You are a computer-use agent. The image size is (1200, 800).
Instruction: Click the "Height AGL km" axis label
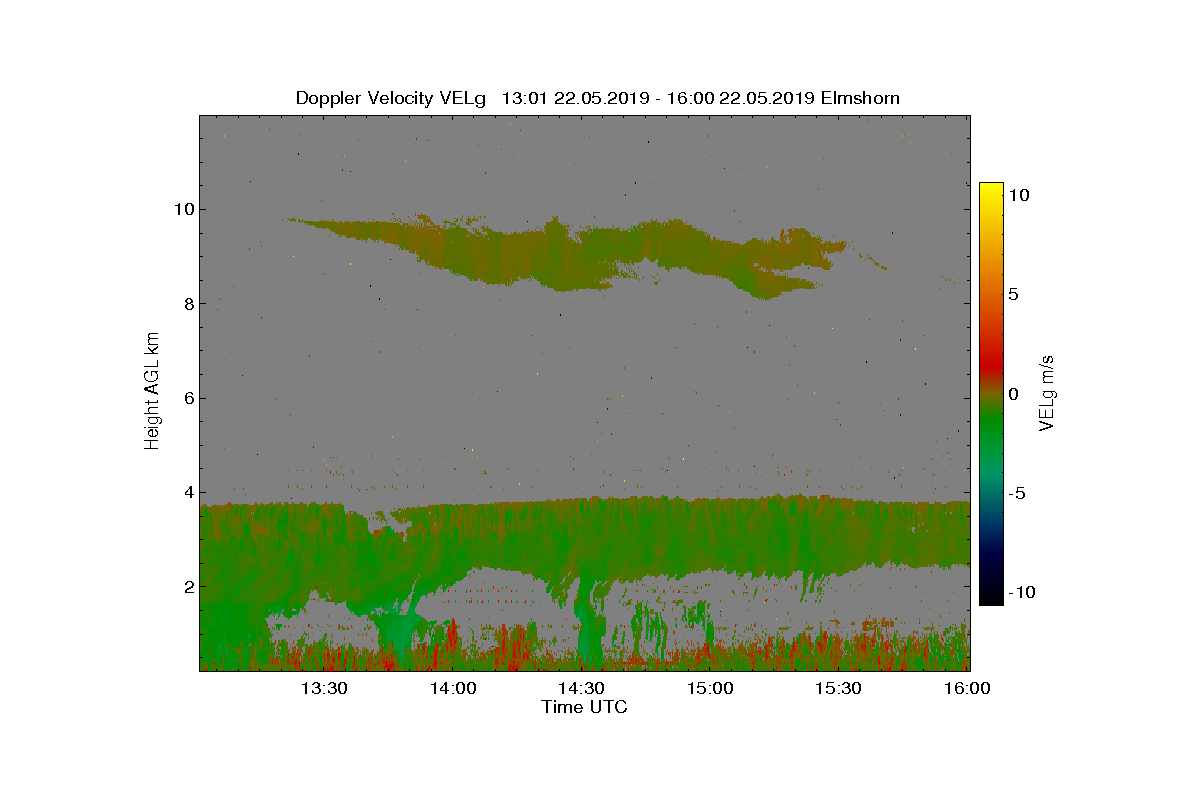coord(152,392)
